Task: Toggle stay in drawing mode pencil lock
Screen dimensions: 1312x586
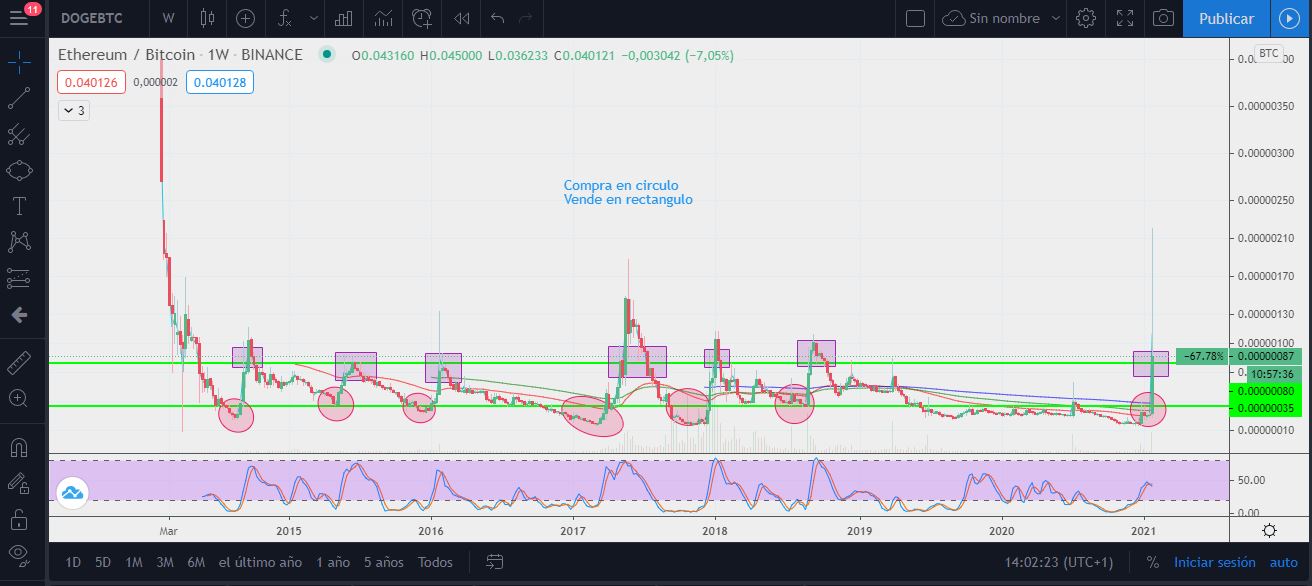Action: [x=18, y=483]
